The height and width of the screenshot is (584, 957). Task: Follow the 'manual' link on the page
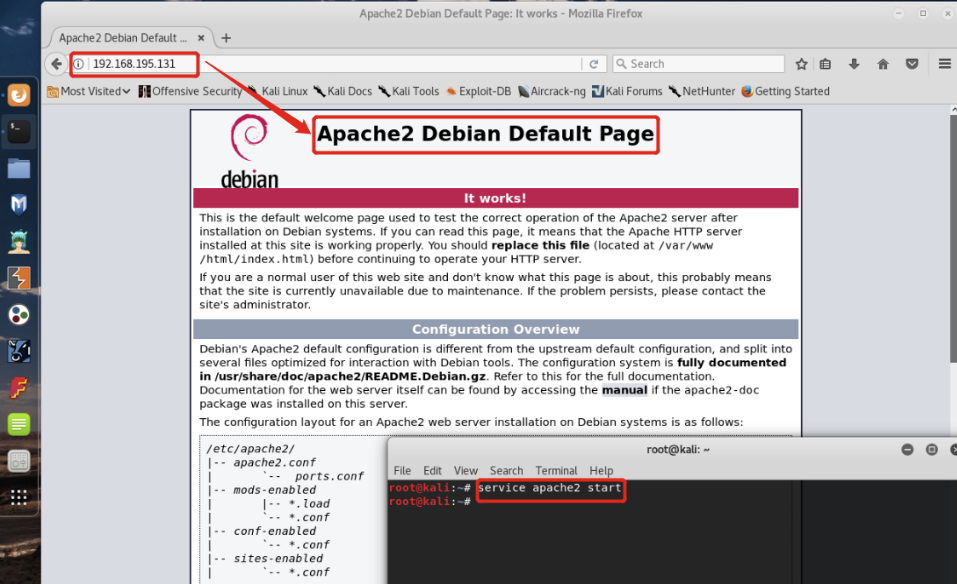tap(624, 390)
